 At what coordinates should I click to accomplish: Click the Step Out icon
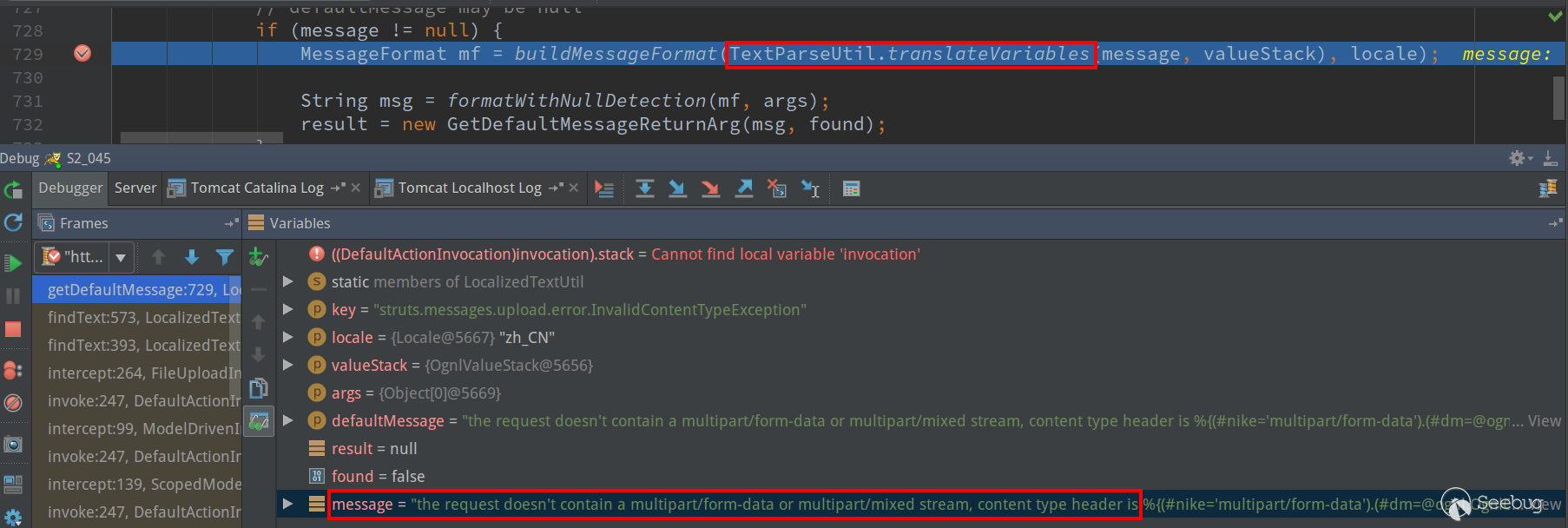click(744, 188)
